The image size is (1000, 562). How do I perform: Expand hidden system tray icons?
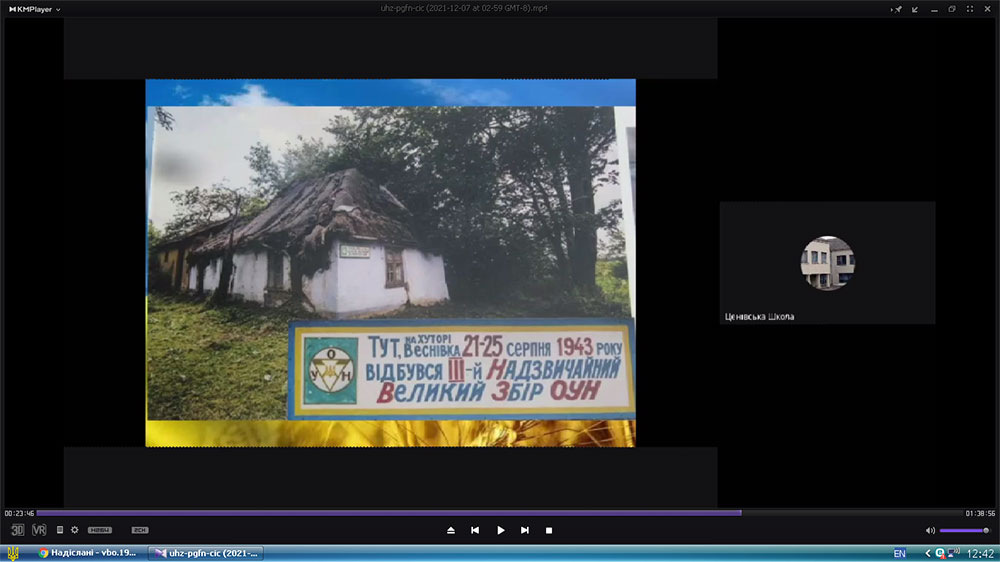point(928,553)
